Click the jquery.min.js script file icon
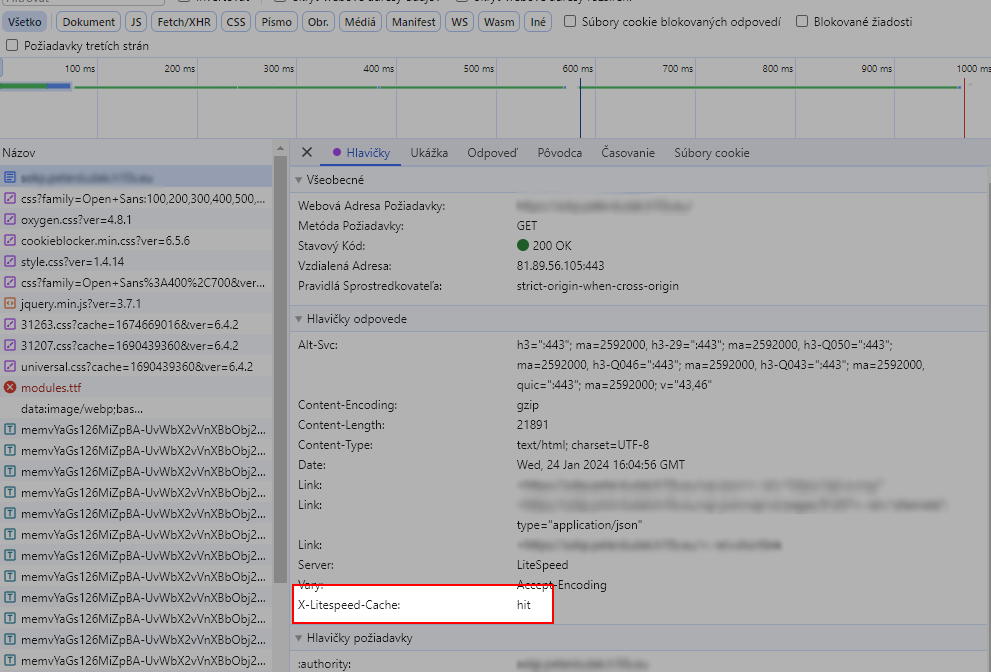This screenshot has height=672, width=991. (x=10, y=303)
